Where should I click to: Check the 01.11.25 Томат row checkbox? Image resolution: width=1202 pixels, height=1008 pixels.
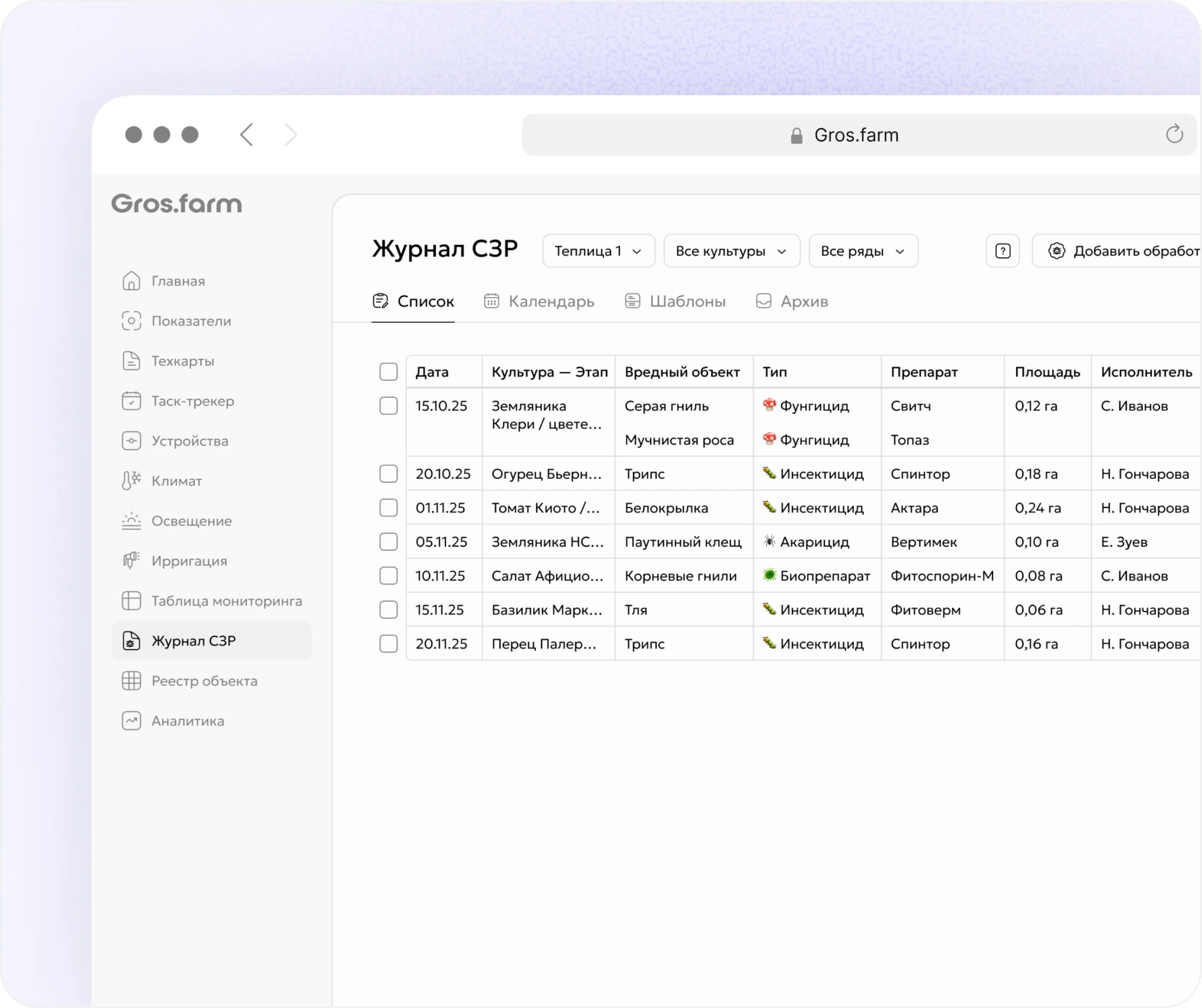[x=389, y=508]
